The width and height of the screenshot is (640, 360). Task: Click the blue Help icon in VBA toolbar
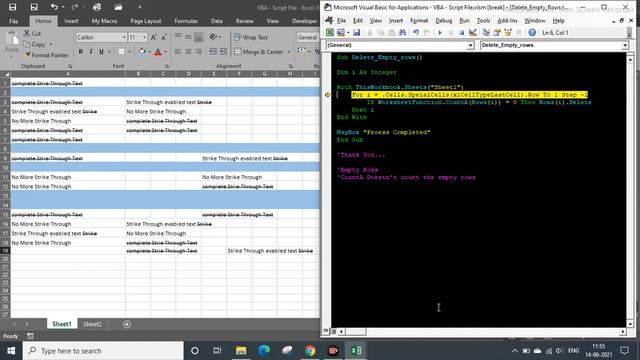click(x=532, y=32)
